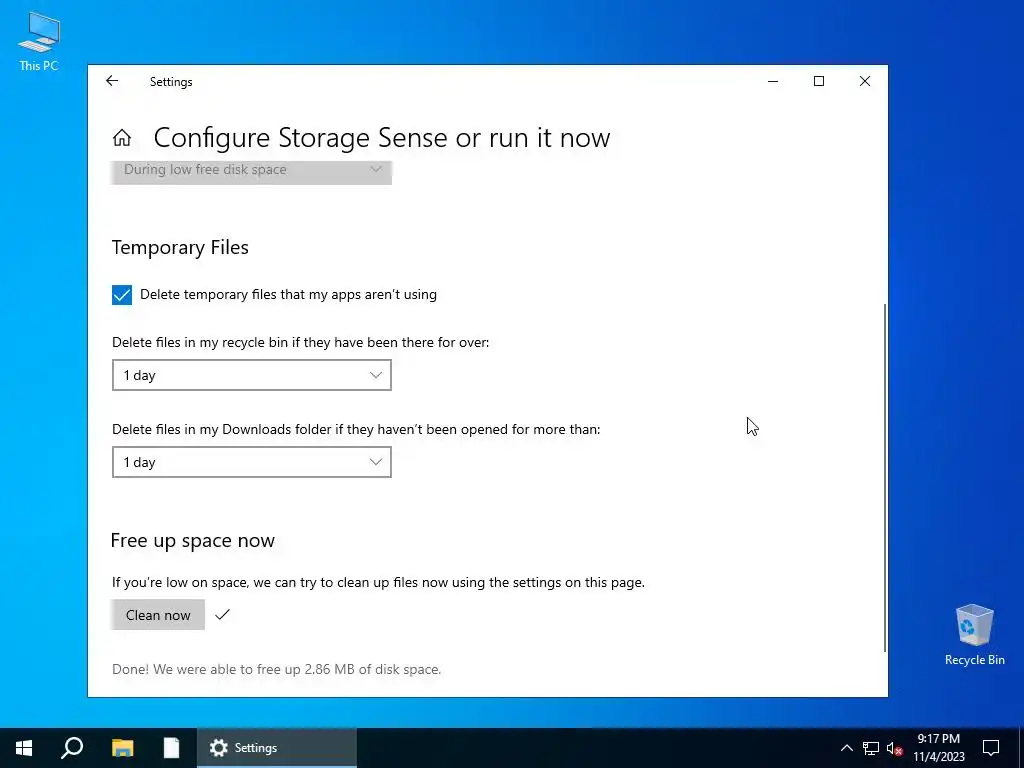Click the blank document taskbar icon
This screenshot has height=768, width=1024.
click(172, 748)
